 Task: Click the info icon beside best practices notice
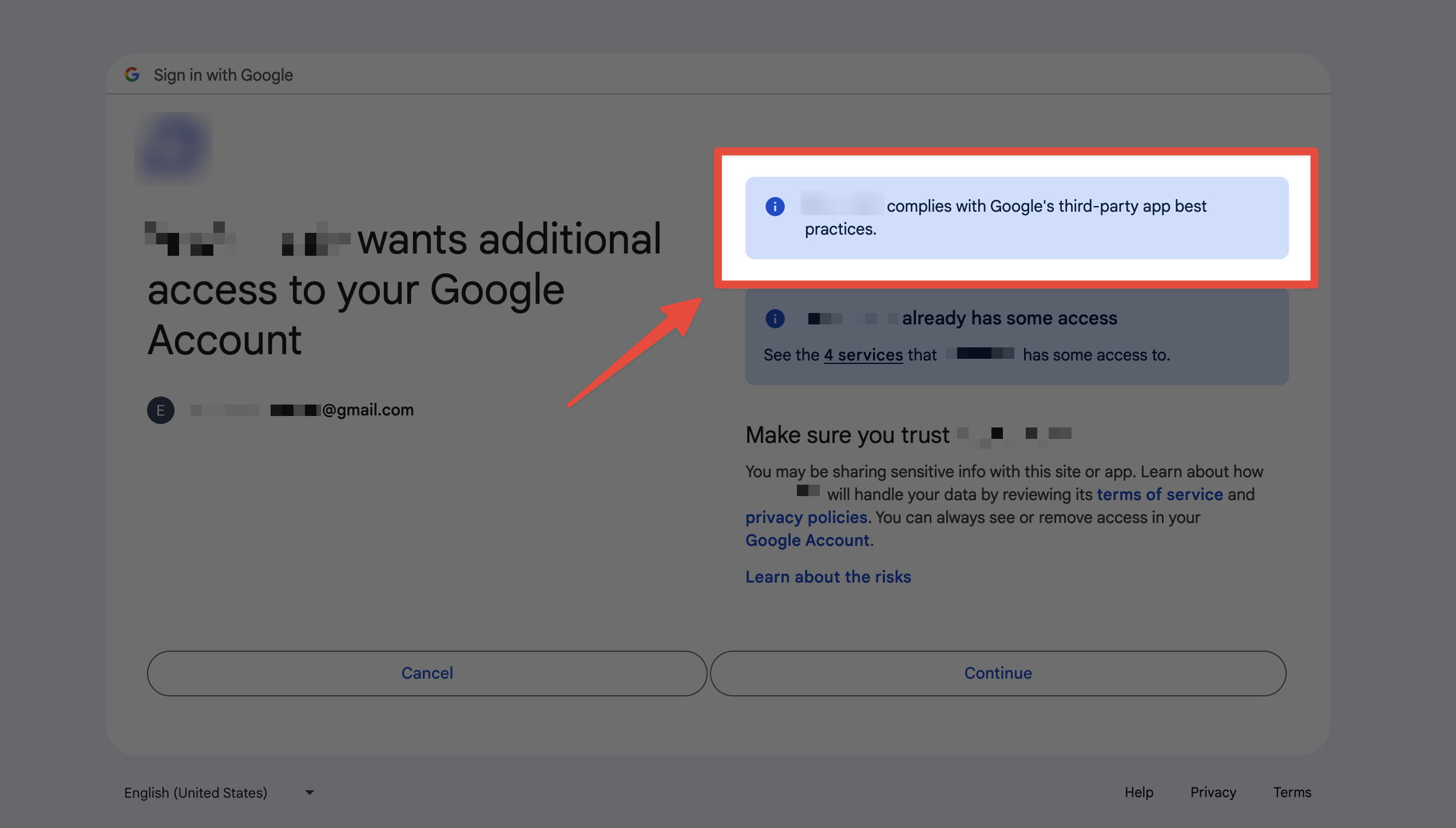pyautogui.click(x=775, y=207)
